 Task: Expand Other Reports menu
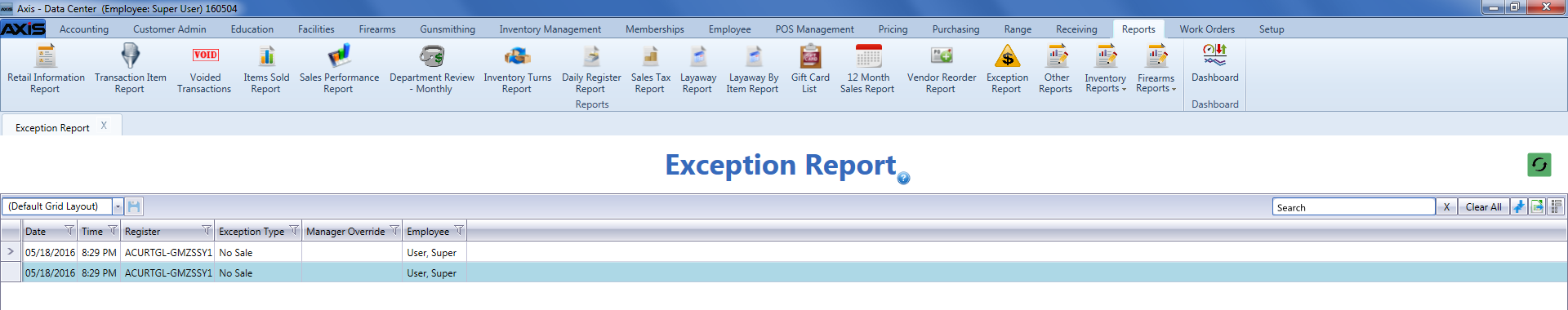point(1056,69)
